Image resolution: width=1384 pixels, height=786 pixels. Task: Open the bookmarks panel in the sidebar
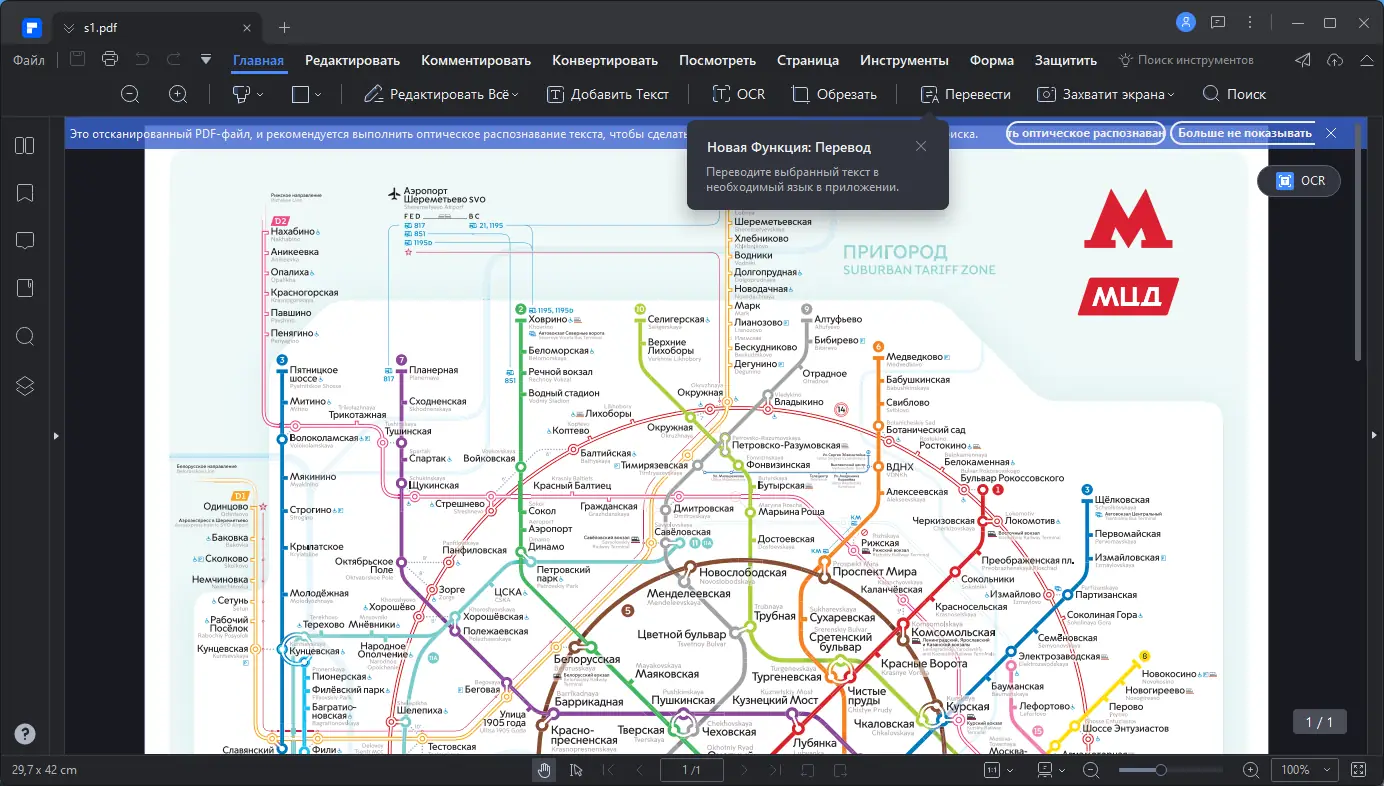(x=25, y=193)
